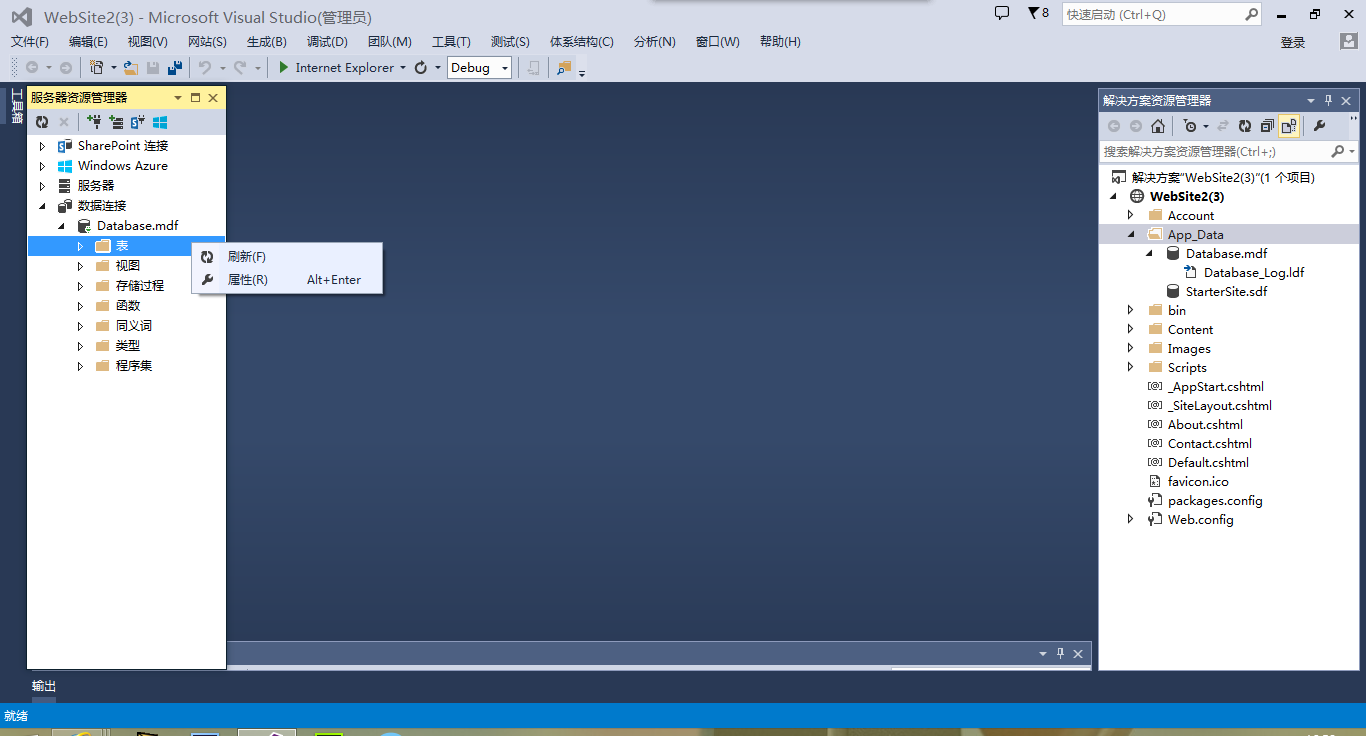Click the Undo toolbar icon

205,67
